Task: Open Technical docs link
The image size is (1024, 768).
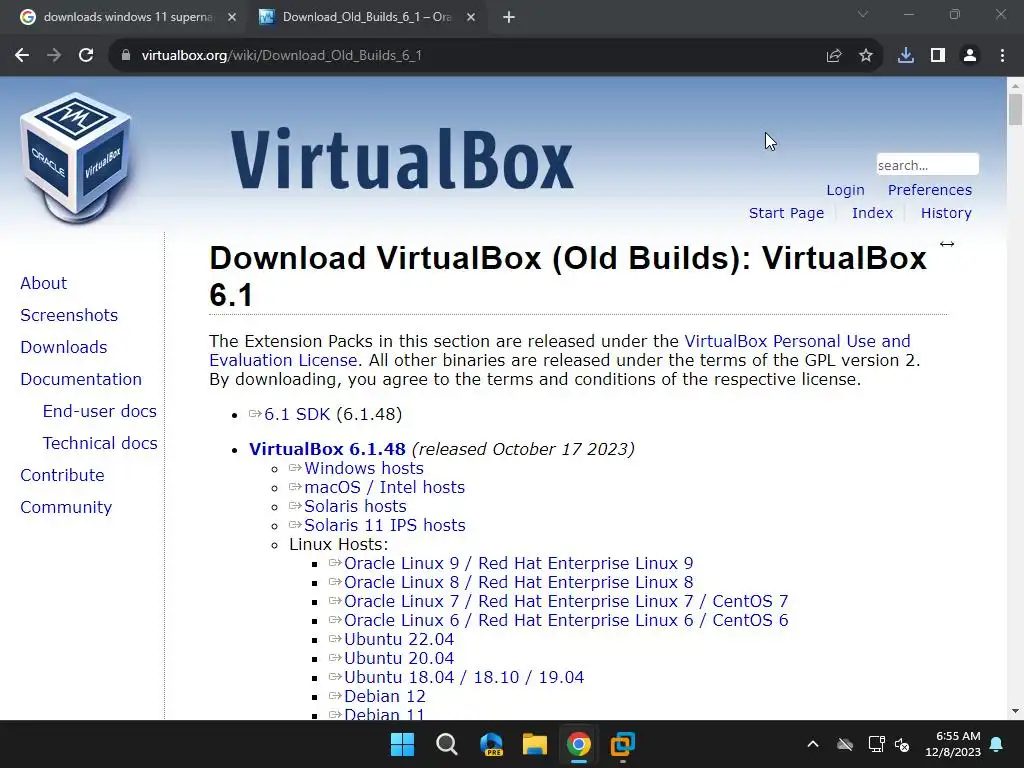Action: tap(100, 443)
